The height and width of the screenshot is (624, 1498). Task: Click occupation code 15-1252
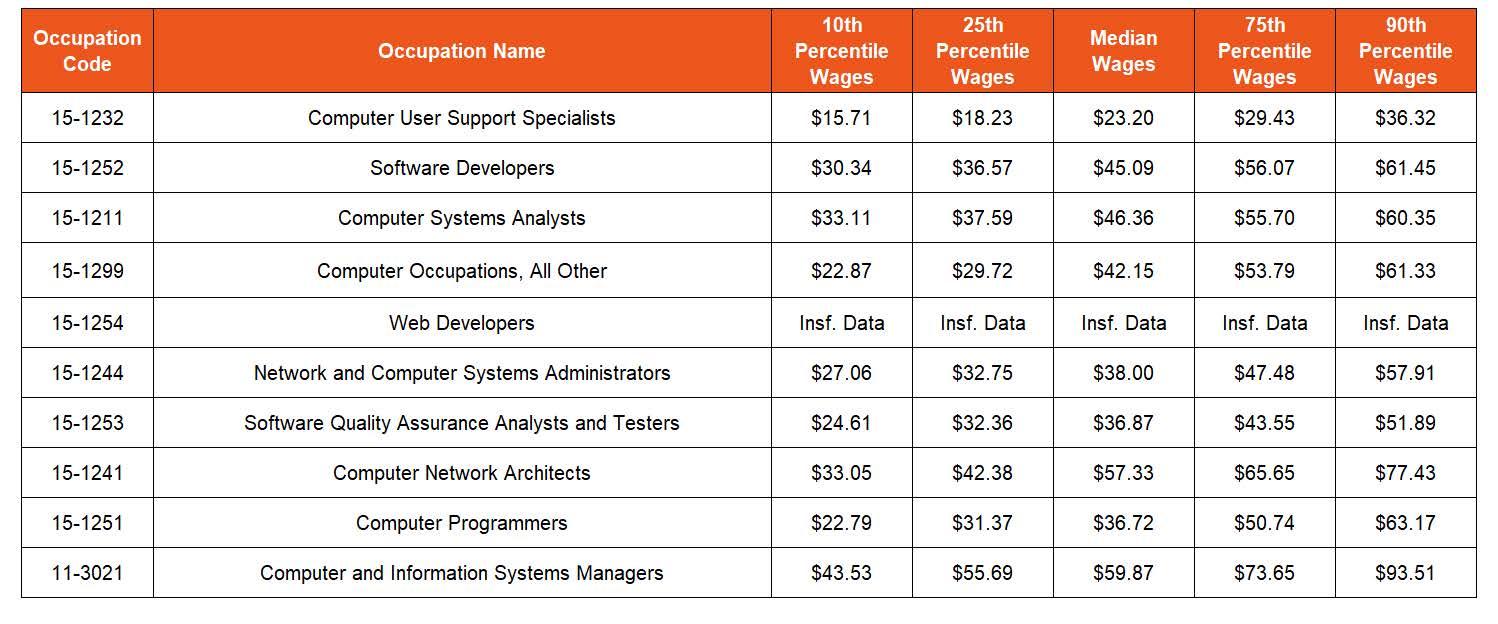point(87,168)
